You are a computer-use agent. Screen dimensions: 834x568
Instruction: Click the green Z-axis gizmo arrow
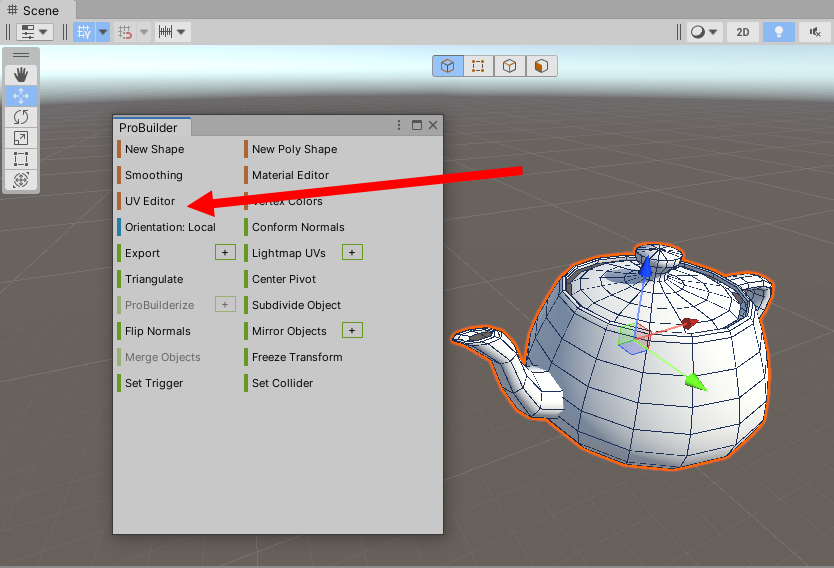tap(696, 382)
